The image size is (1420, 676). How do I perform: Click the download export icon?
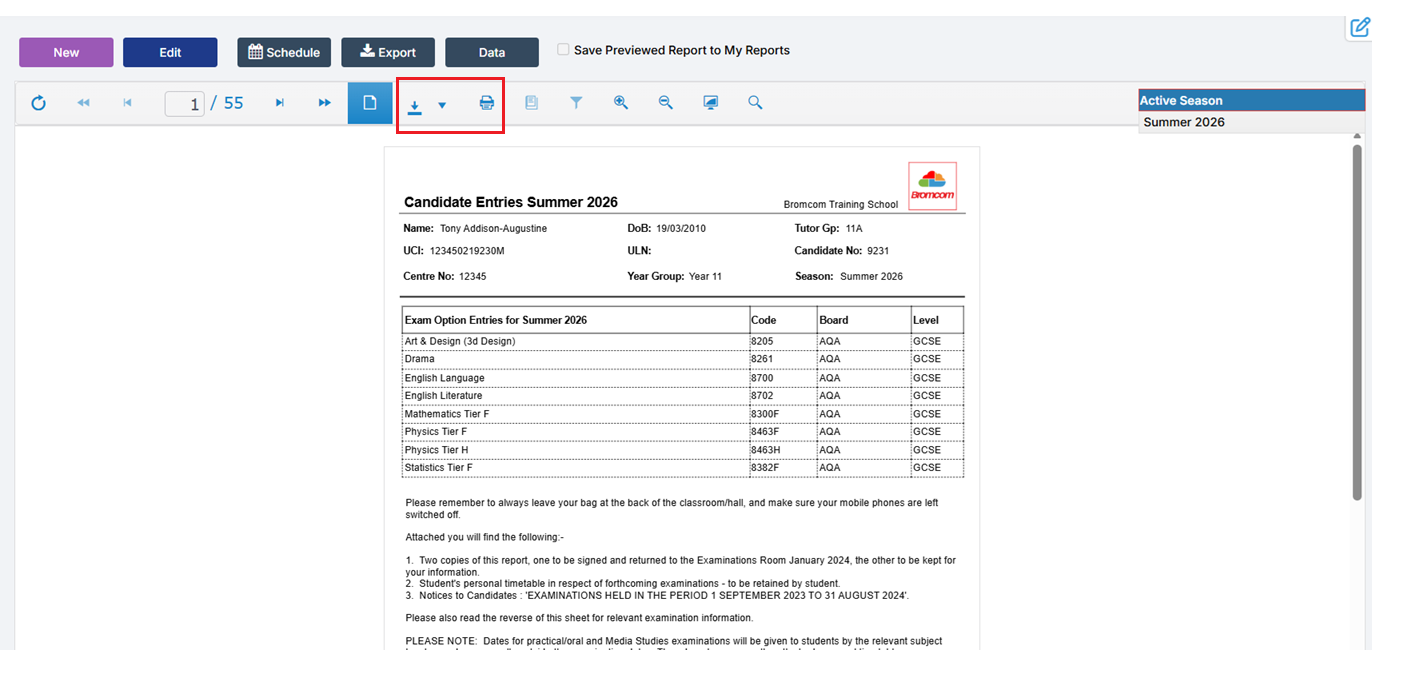click(414, 104)
